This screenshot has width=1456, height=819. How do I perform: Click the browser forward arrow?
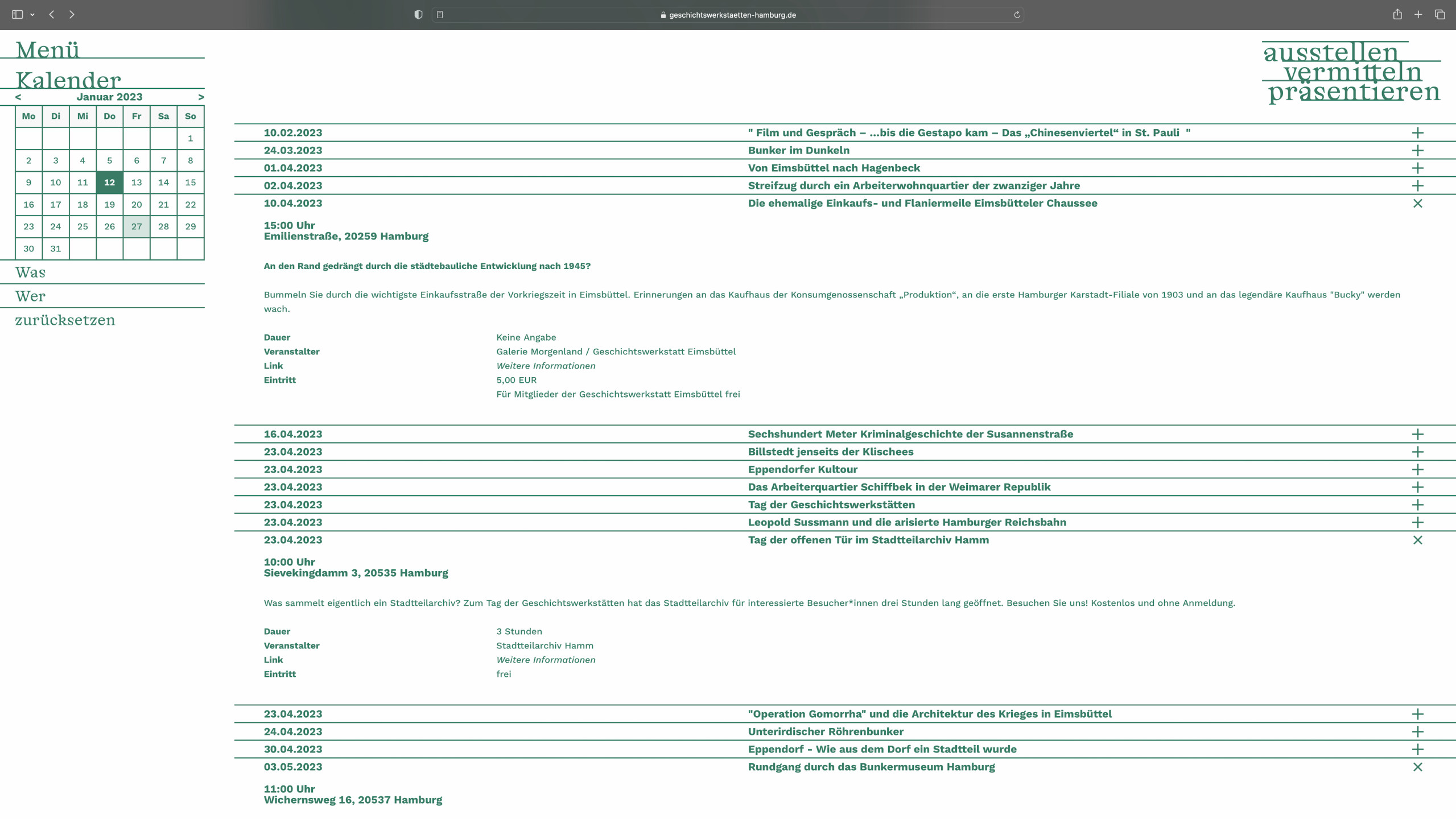point(72,15)
